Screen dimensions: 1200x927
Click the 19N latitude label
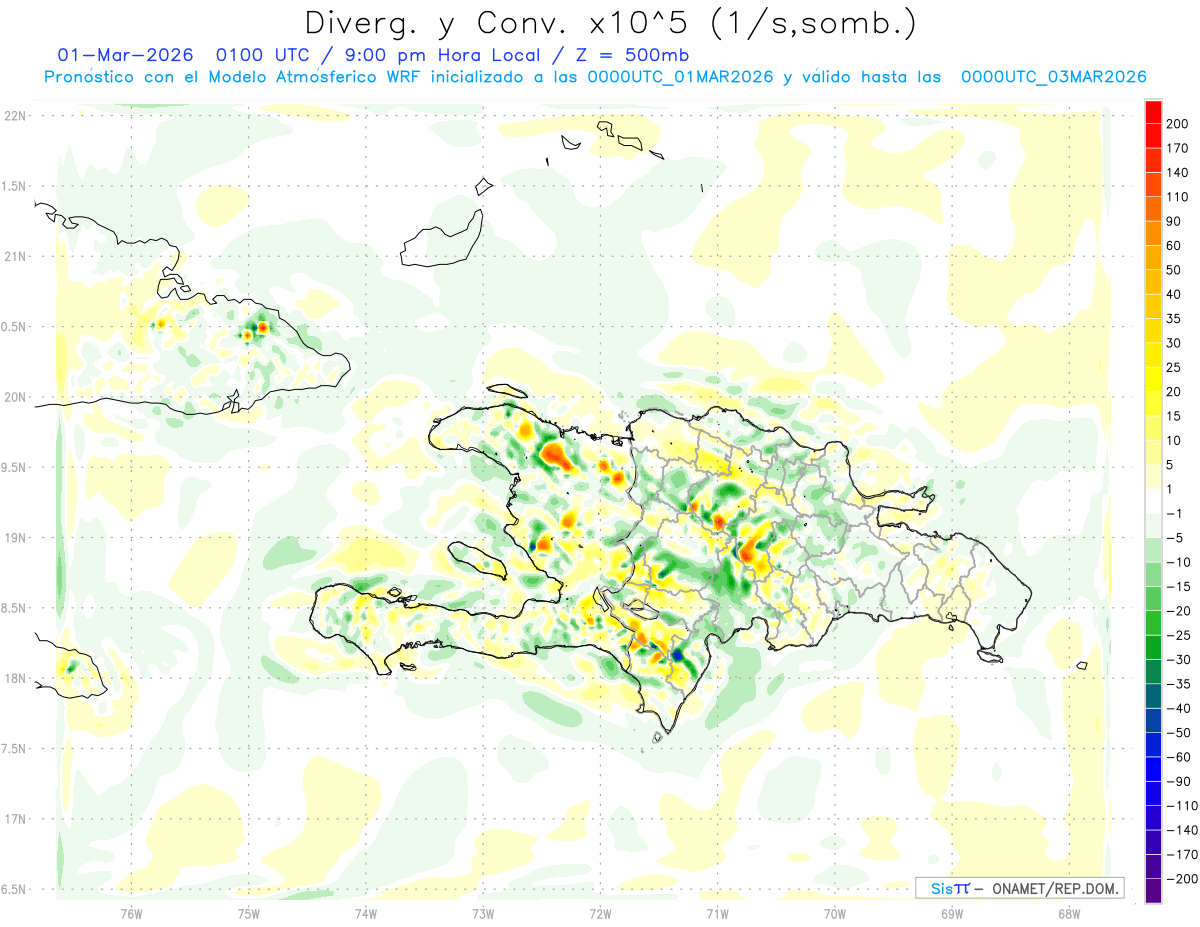[15, 537]
